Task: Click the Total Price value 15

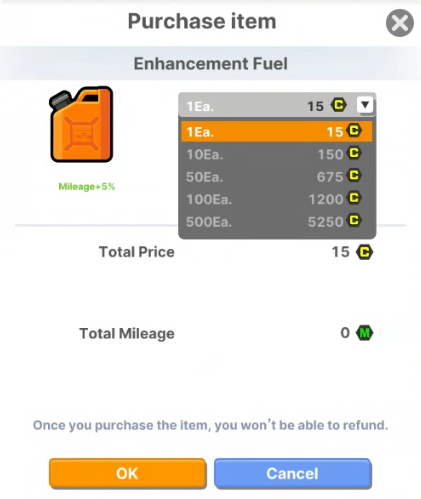Action: point(340,252)
